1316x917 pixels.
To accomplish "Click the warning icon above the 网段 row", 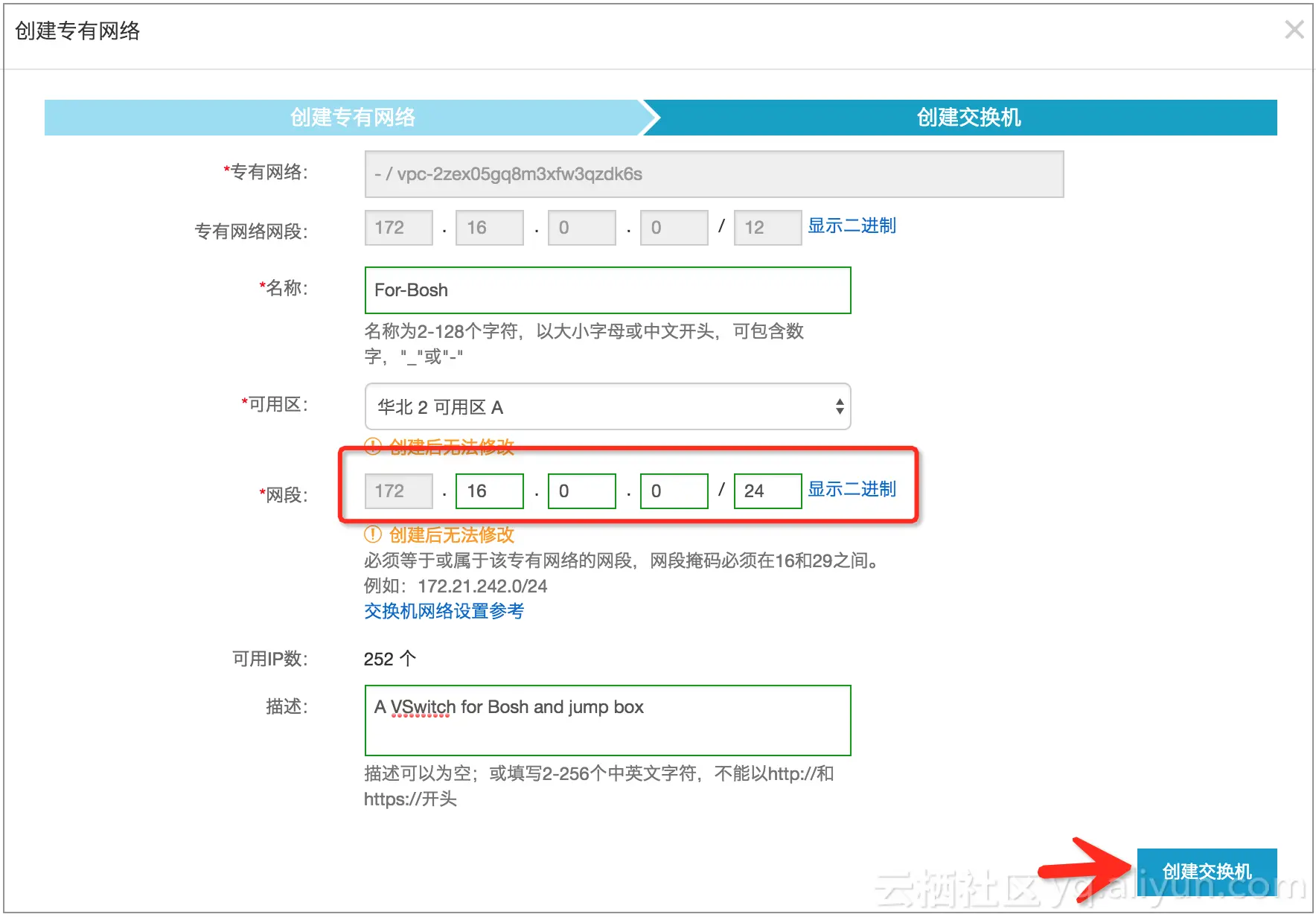I will [x=371, y=447].
